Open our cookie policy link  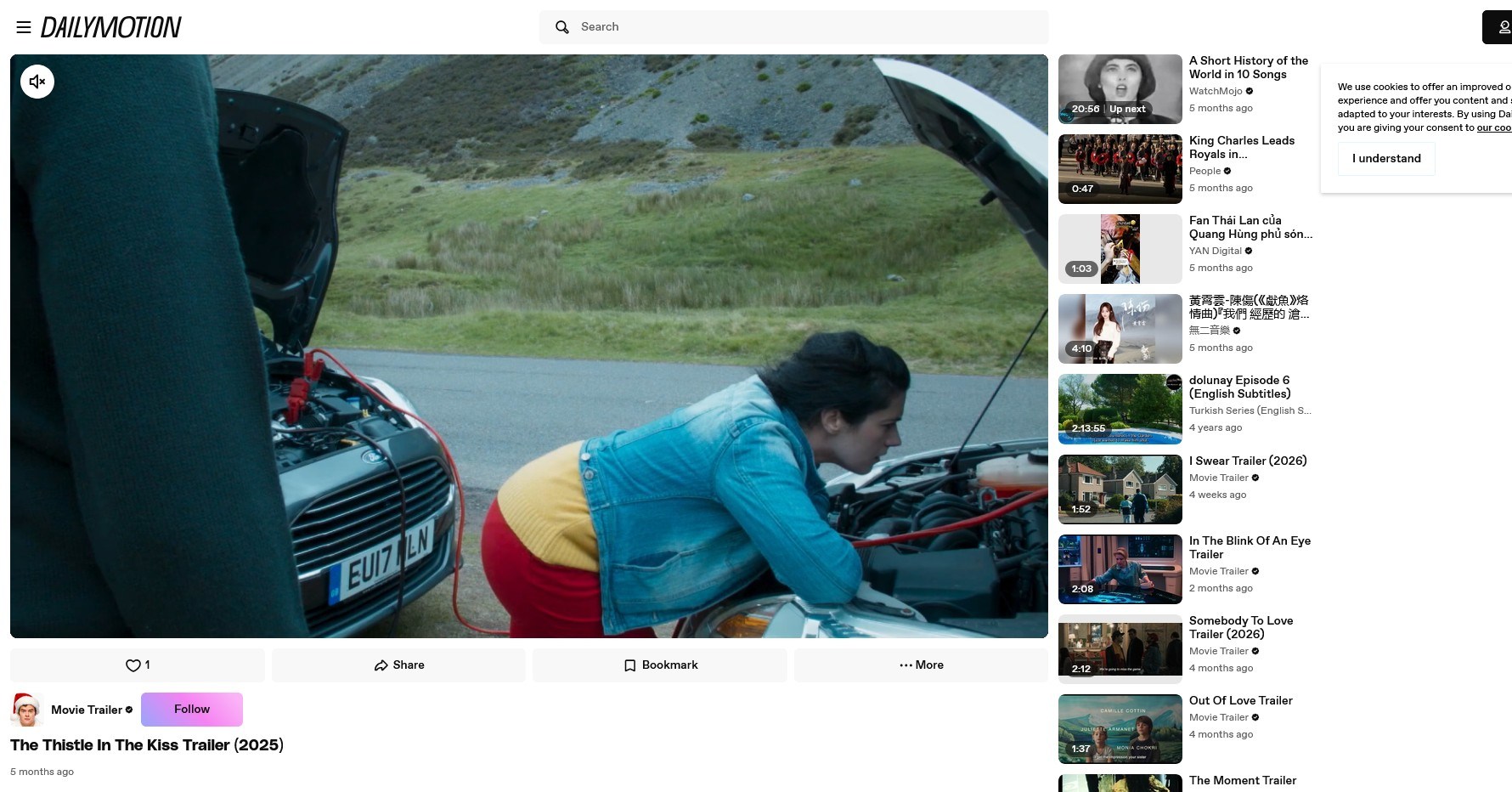[x=1493, y=127]
